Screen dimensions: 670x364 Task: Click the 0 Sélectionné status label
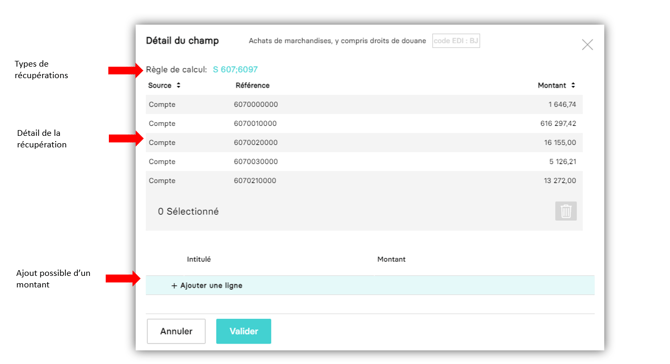[x=188, y=211]
